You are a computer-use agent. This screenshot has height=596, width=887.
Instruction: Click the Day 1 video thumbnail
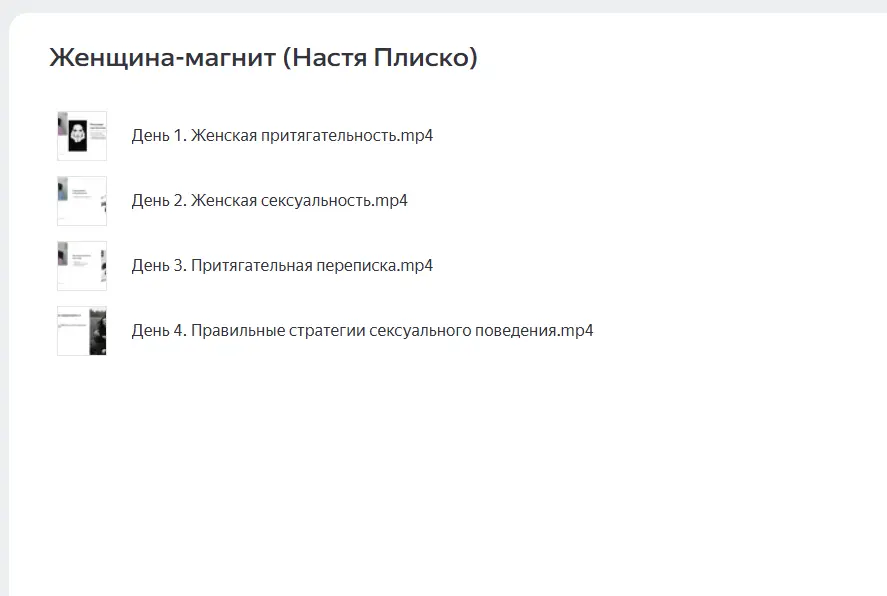point(82,136)
